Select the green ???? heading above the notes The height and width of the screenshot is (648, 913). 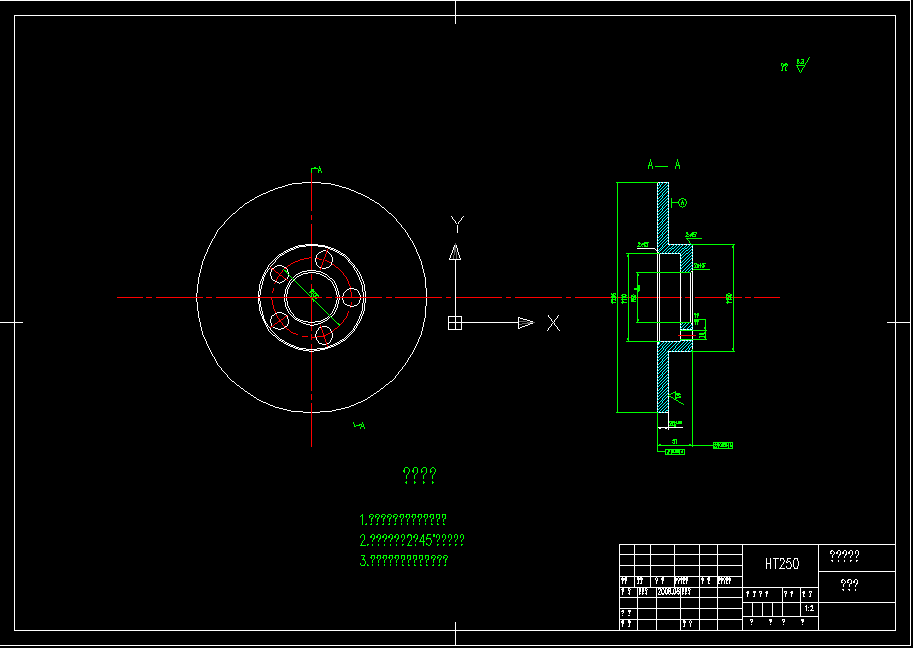pos(419,476)
